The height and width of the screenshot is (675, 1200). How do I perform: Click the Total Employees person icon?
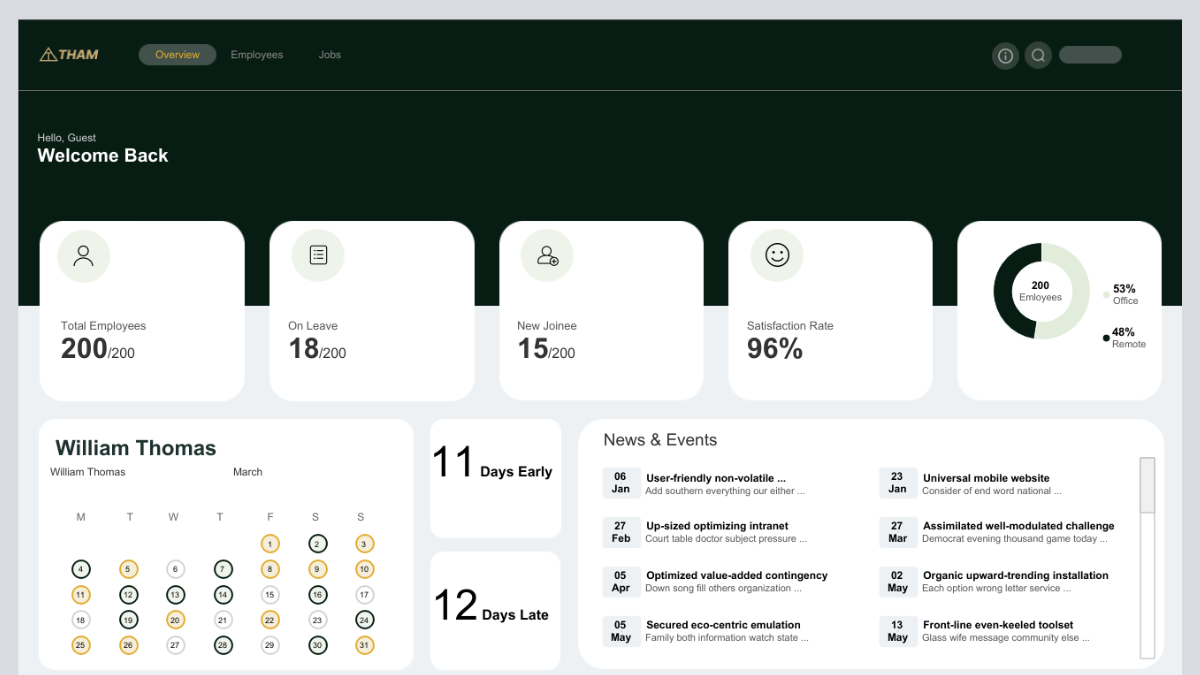[84, 256]
